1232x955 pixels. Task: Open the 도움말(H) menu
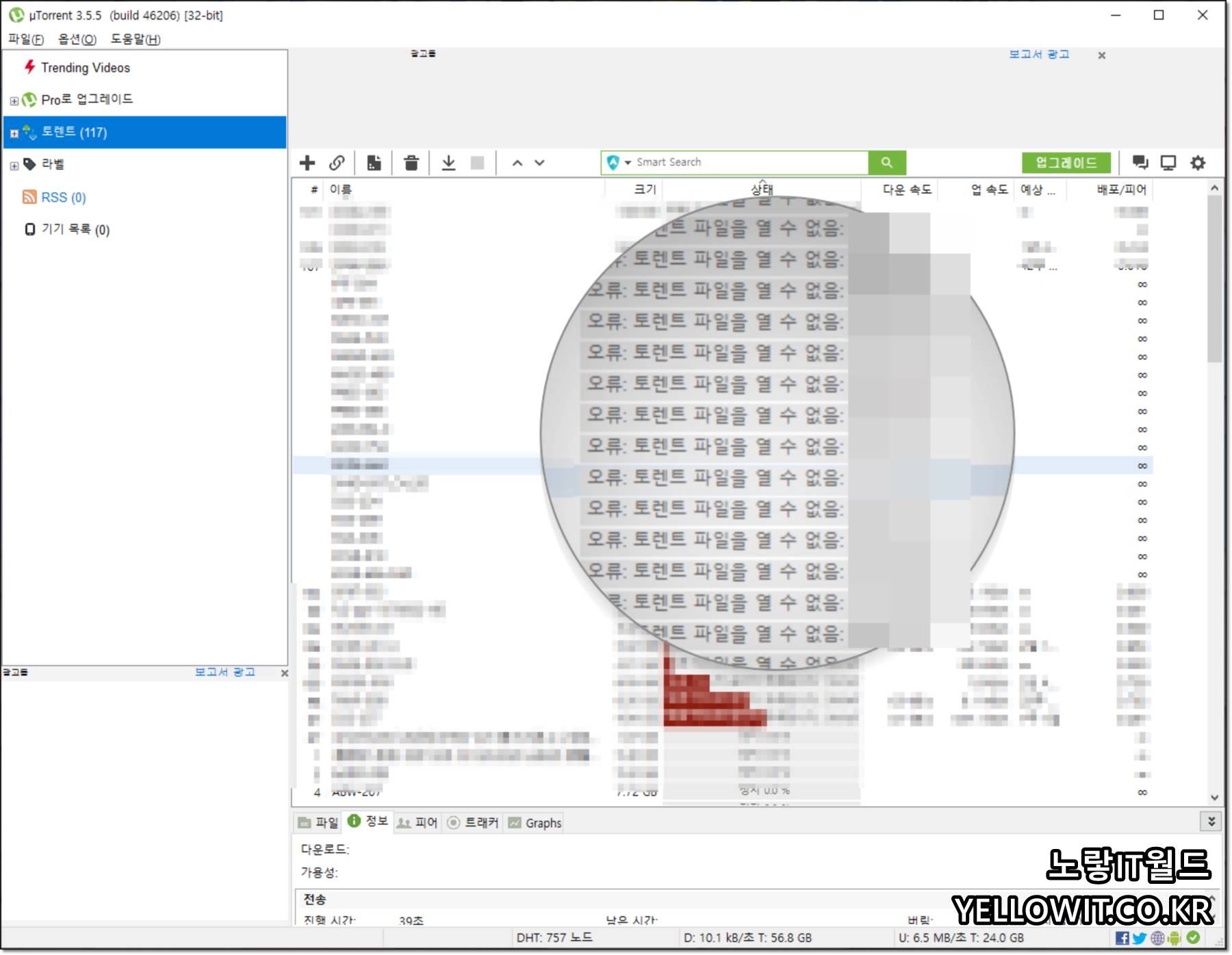coord(136,39)
